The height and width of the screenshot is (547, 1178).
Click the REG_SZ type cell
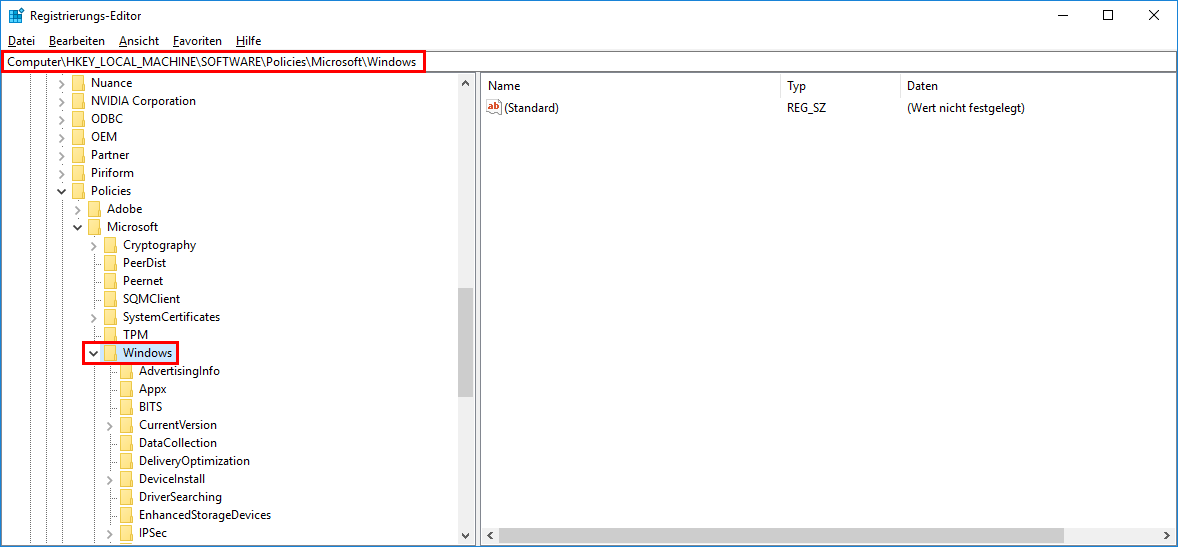pyautogui.click(x=807, y=108)
